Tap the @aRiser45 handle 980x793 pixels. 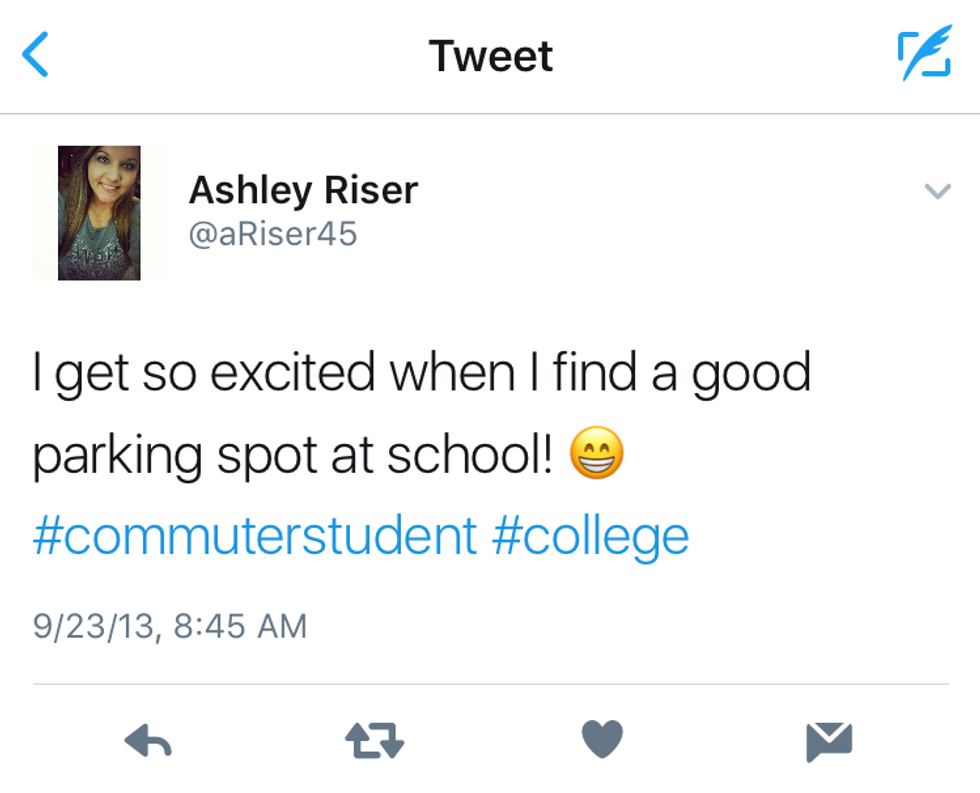[272, 234]
